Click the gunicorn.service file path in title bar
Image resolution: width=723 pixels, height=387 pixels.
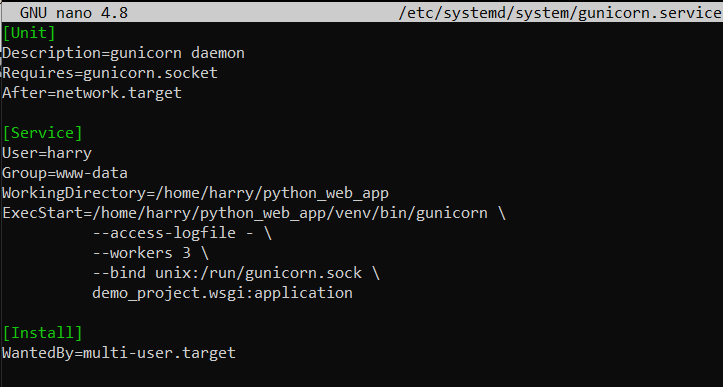coord(560,13)
